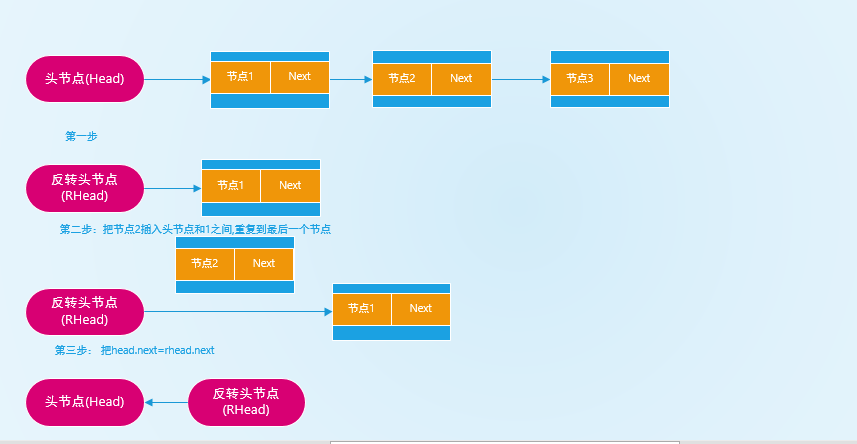Select the Next cell beside 节点3
The height and width of the screenshot is (444, 857).
639,79
